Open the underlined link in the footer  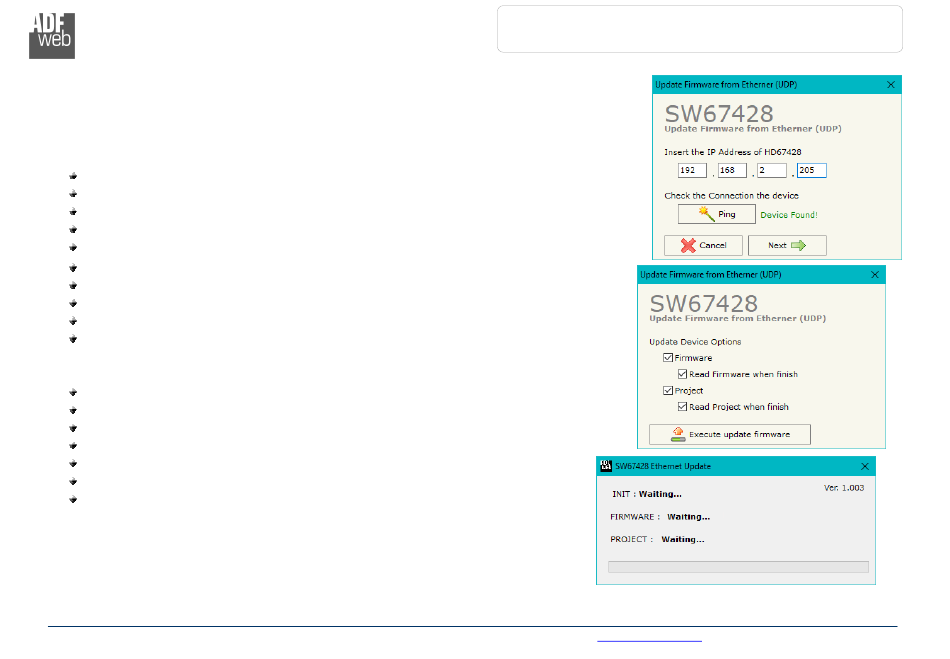click(x=649, y=640)
